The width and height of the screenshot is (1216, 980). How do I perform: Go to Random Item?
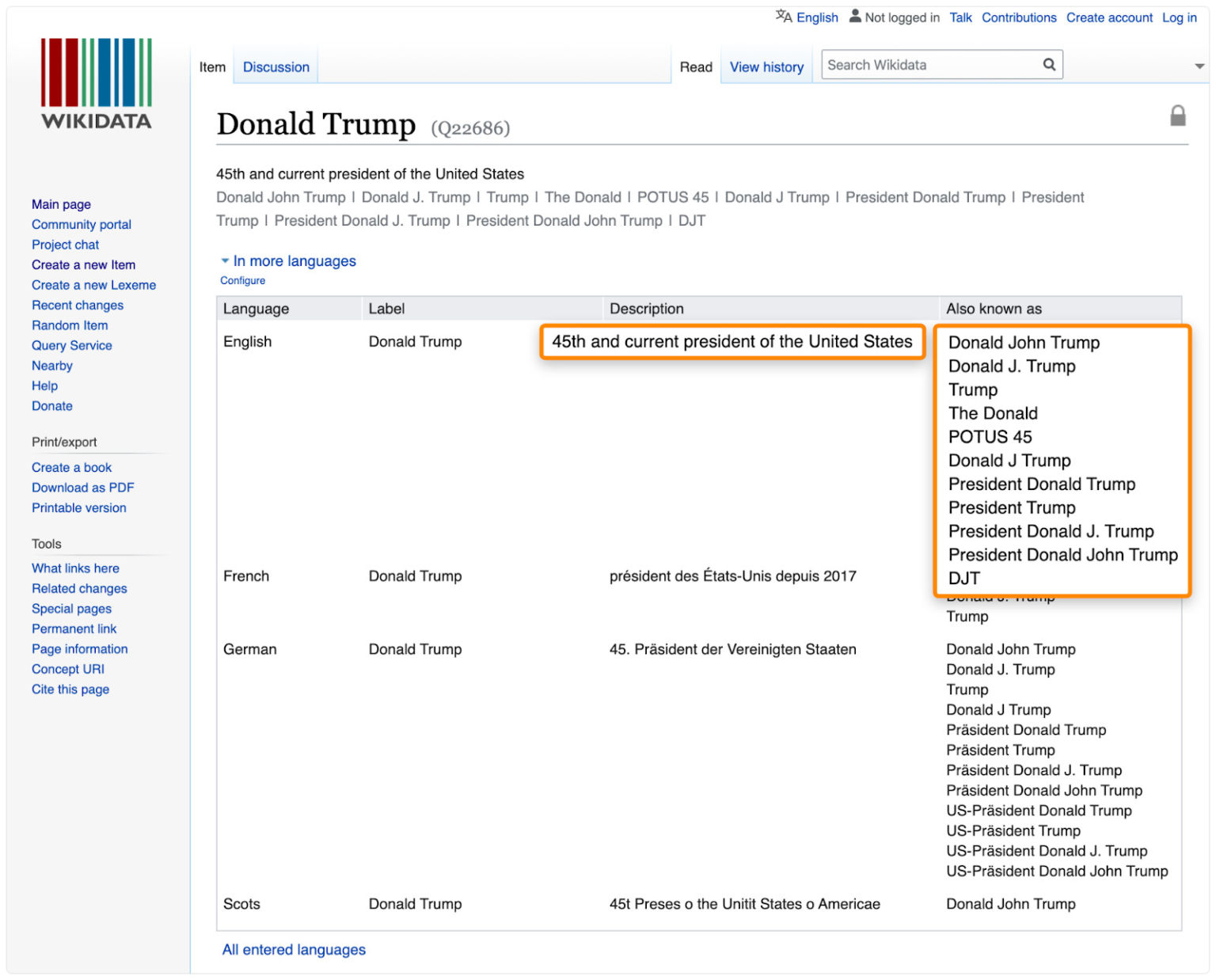[70, 325]
